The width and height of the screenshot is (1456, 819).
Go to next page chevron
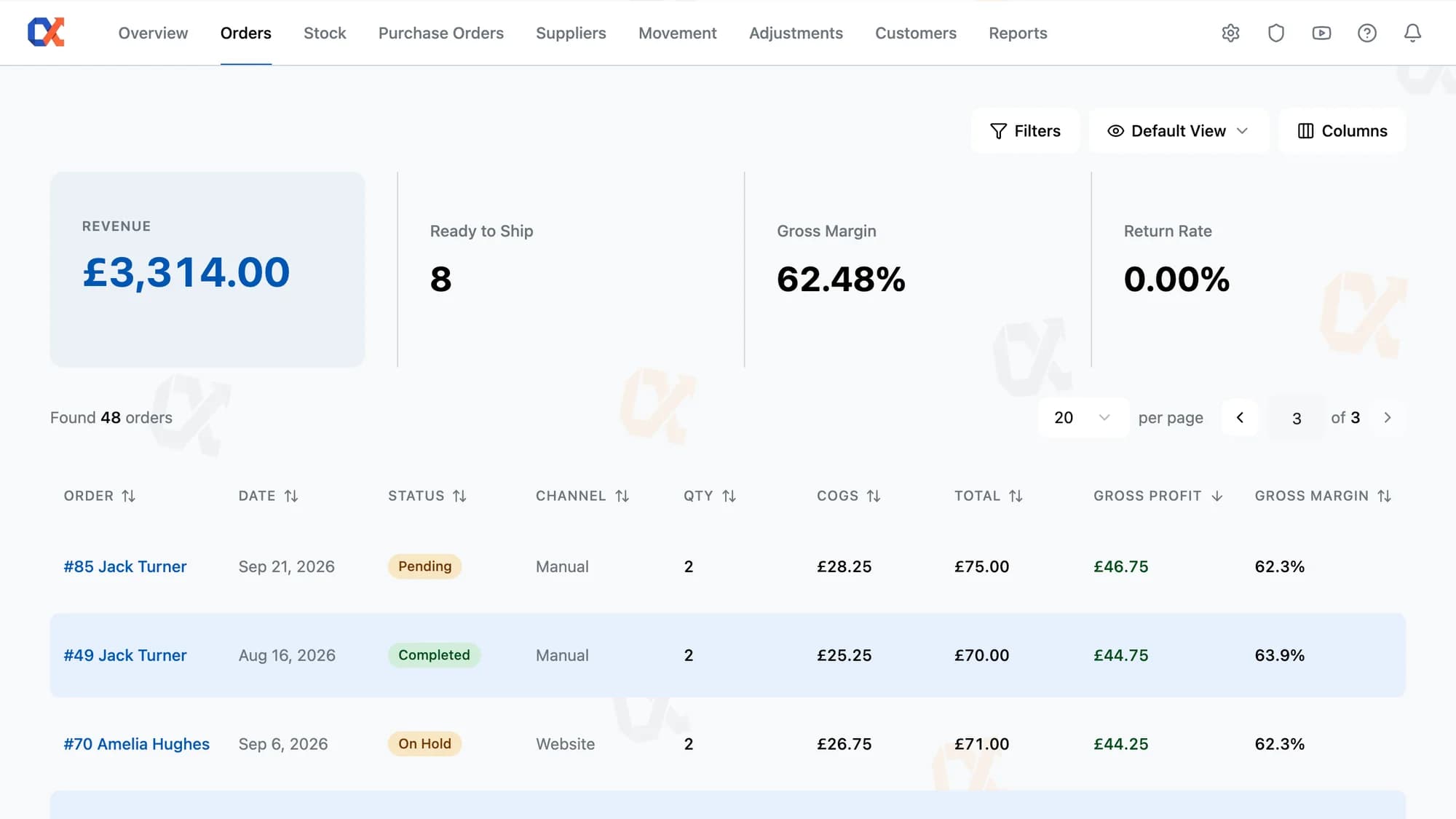pyautogui.click(x=1387, y=418)
